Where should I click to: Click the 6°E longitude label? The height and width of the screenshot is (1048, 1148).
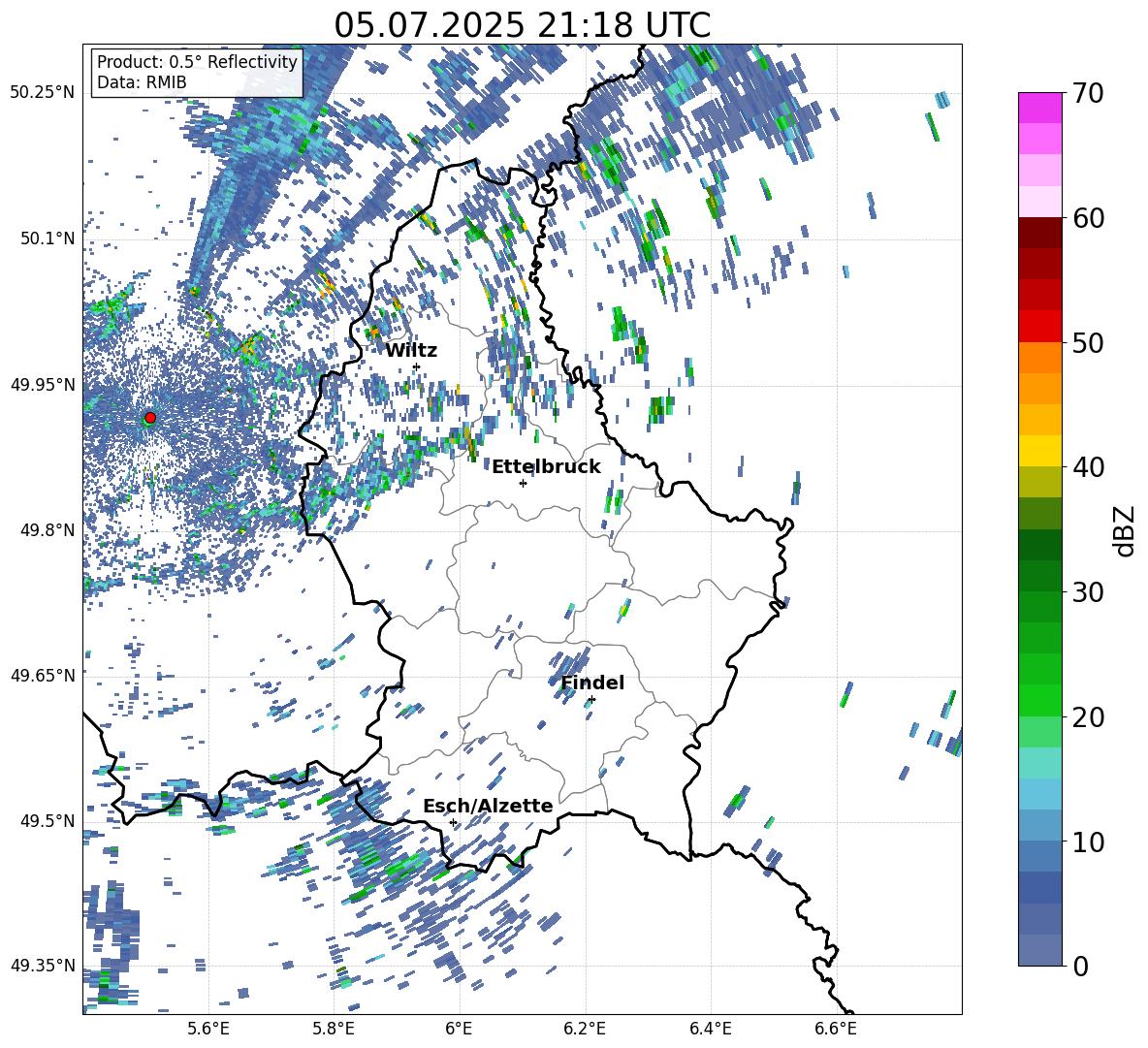tap(459, 1029)
